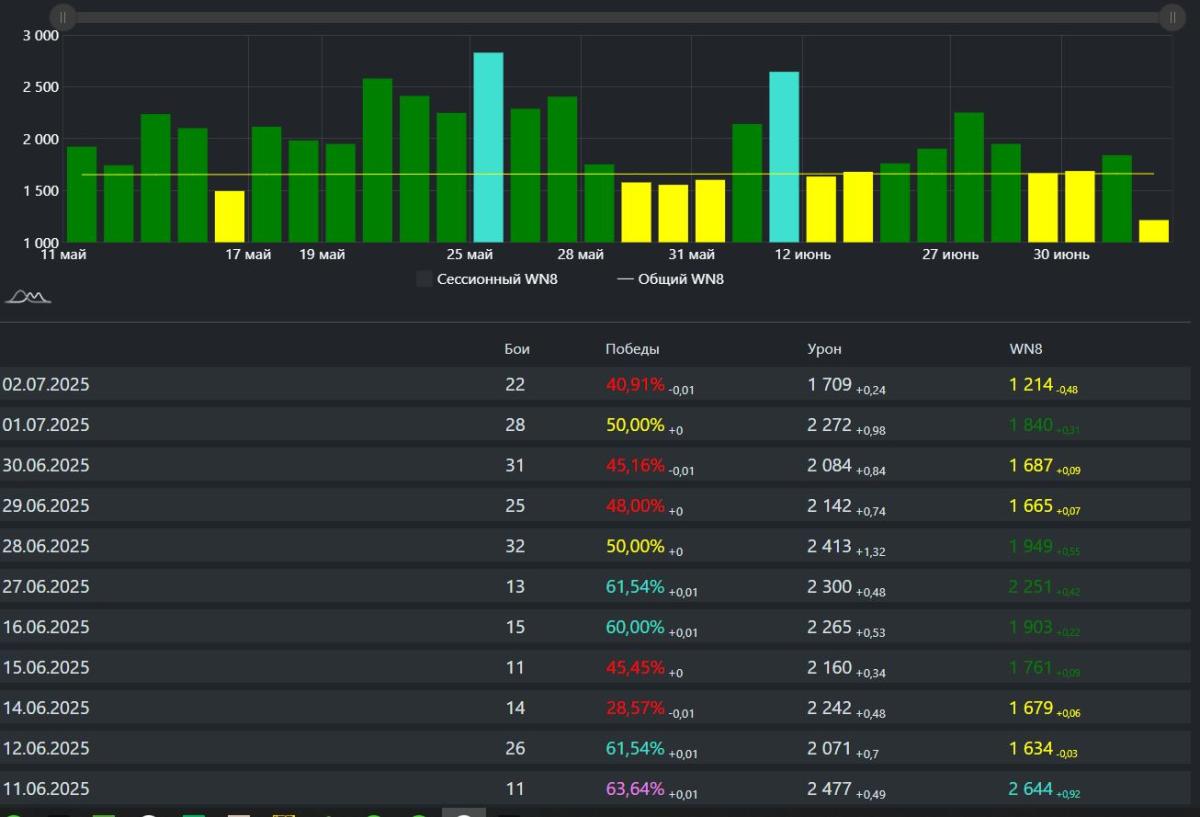Click the 28,57% win rate value
The image size is (1200, 817).
(635, 708)
